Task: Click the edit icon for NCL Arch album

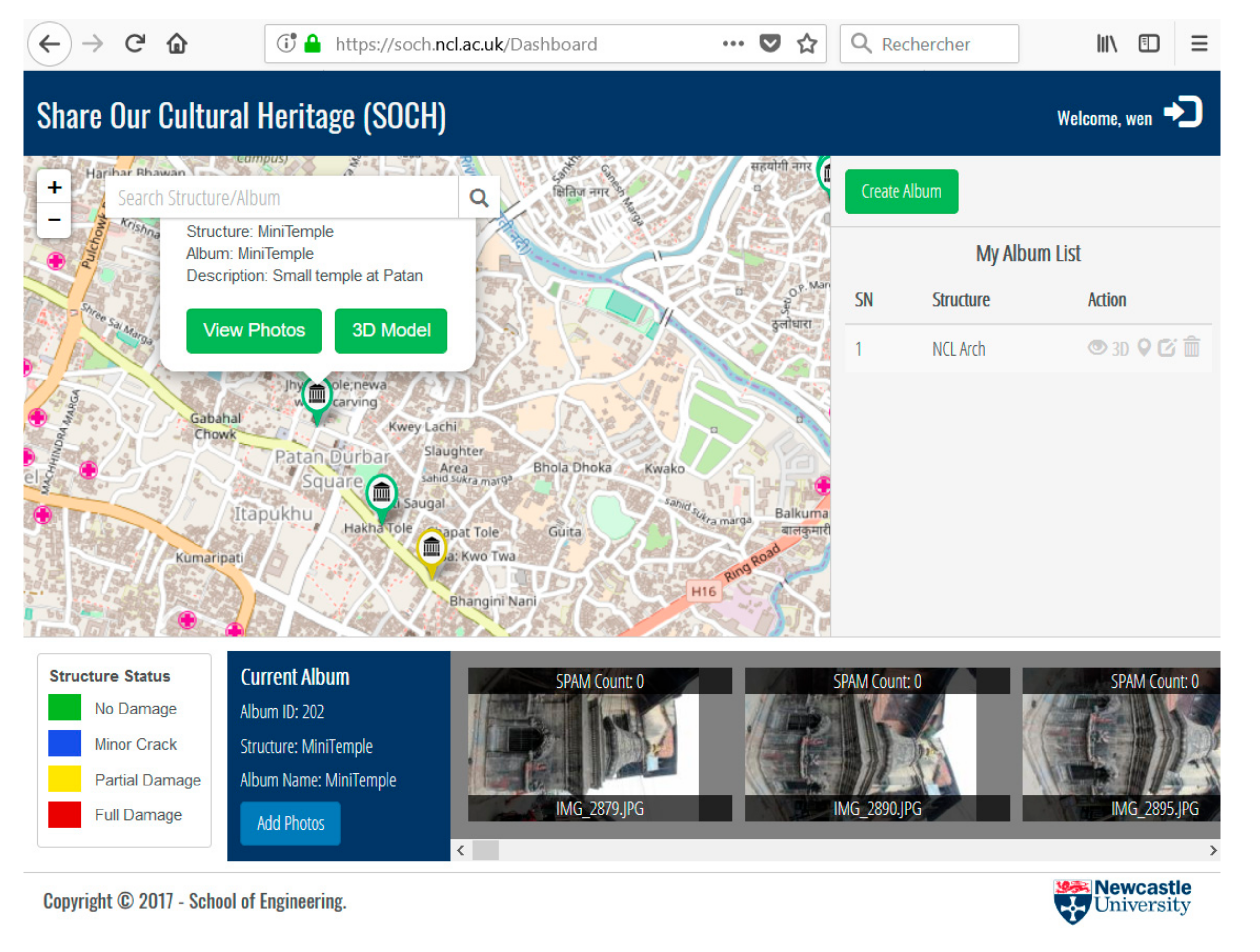Action: (1166, 348)
